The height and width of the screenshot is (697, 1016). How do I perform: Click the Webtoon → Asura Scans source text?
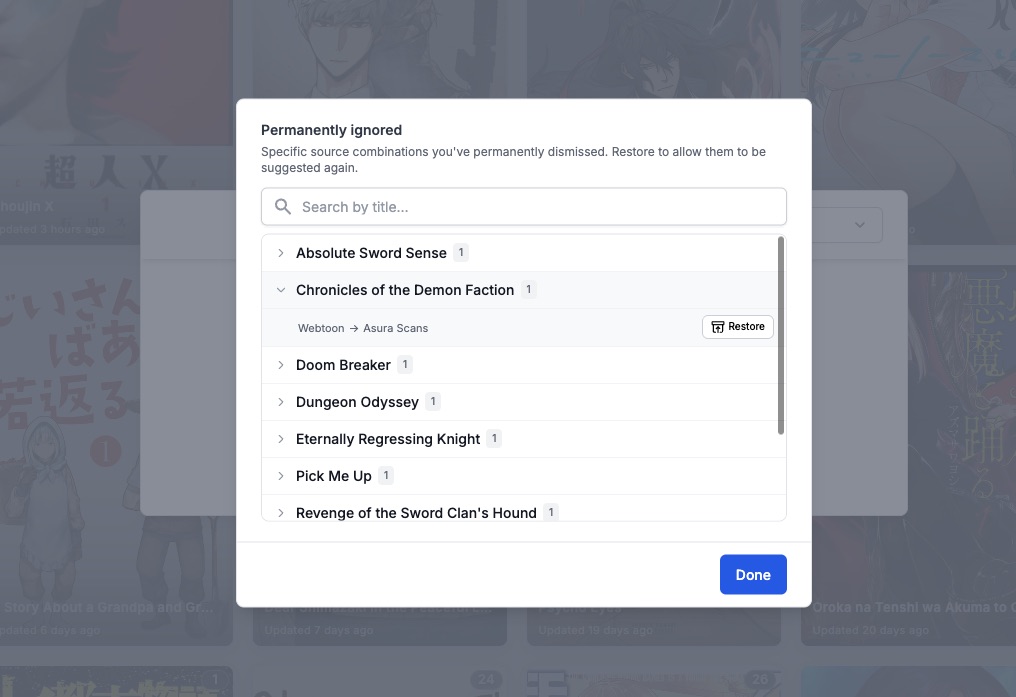(x=363, y=328)
